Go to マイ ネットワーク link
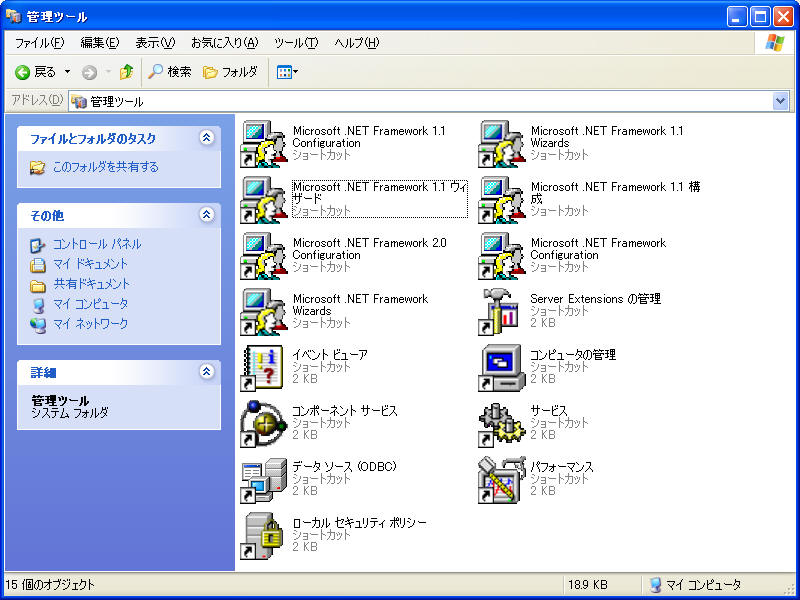This screenshot has height=600, width=800. pyautogui.click(x=90, y=323)
